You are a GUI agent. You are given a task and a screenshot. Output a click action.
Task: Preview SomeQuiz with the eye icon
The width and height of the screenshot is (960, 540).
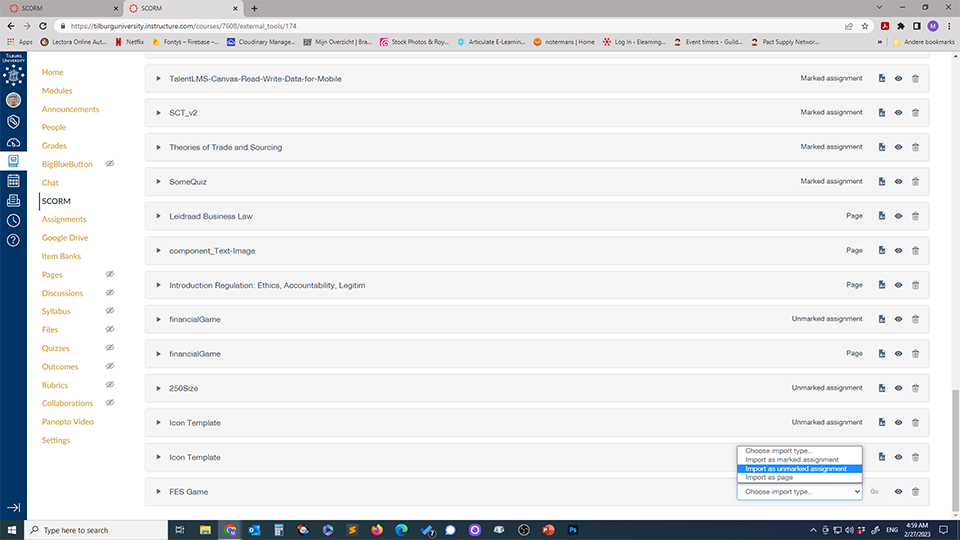(898, 182)
